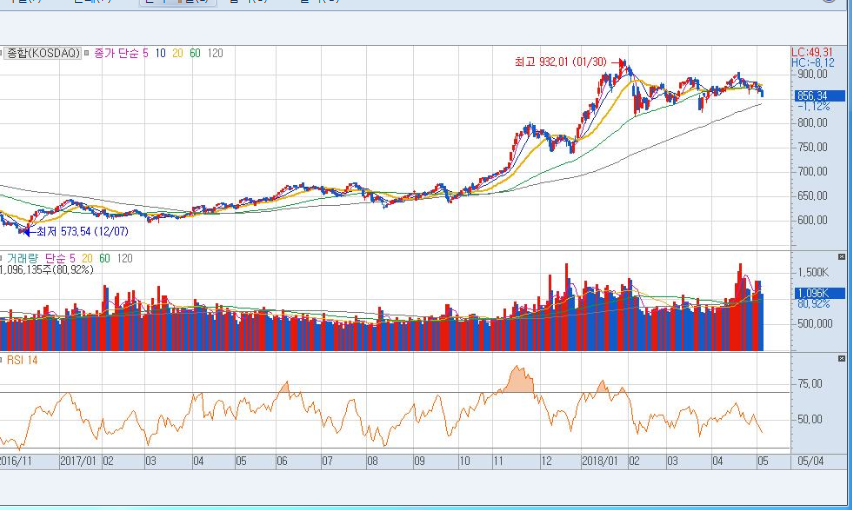The width and height of the screenshot is (852, 510).
Task: Toggle the 20-day MA in price legend
Action: [177, 52]
